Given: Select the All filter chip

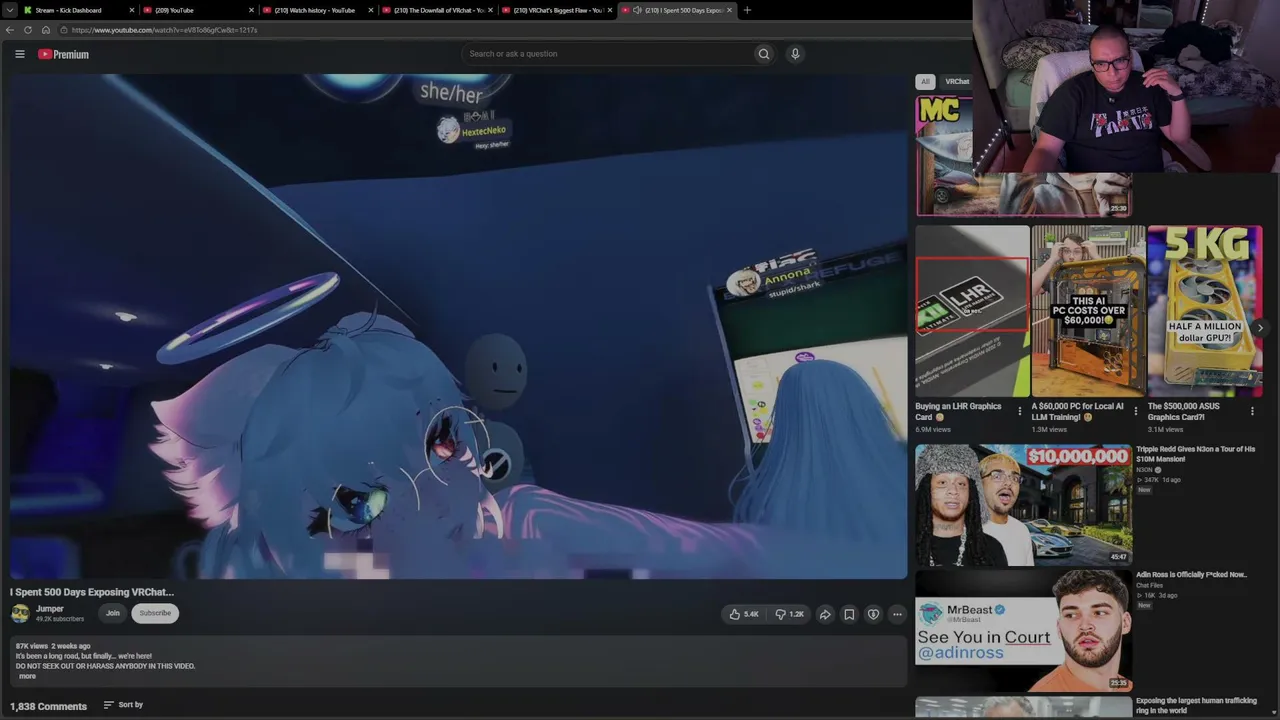Looking at the screenshot, I should 925,82.
